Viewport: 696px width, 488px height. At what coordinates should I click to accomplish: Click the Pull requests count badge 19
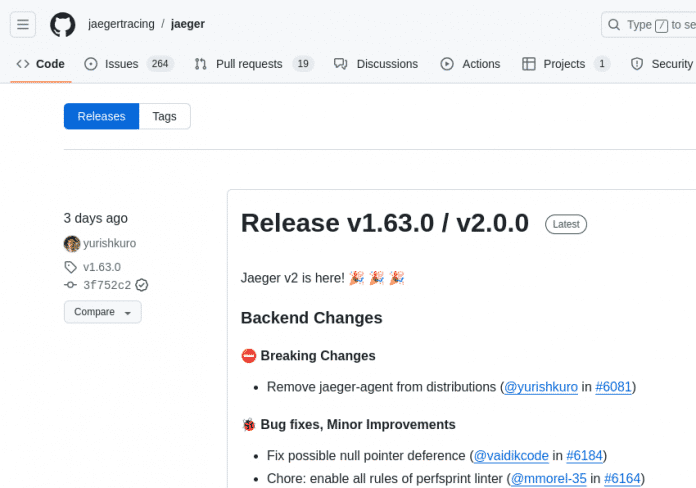click(303, 64)
